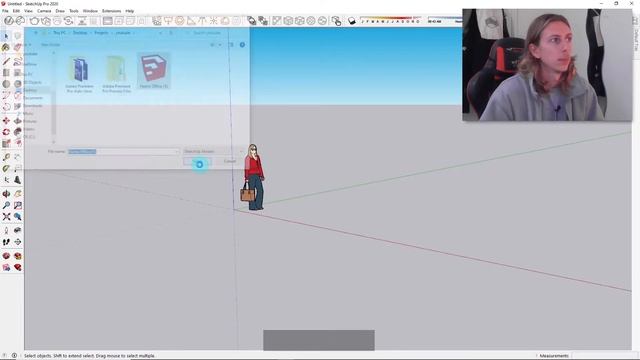640x360 pixels.
Task: Select Documents in the dialog sidebar
Action: 33,98
